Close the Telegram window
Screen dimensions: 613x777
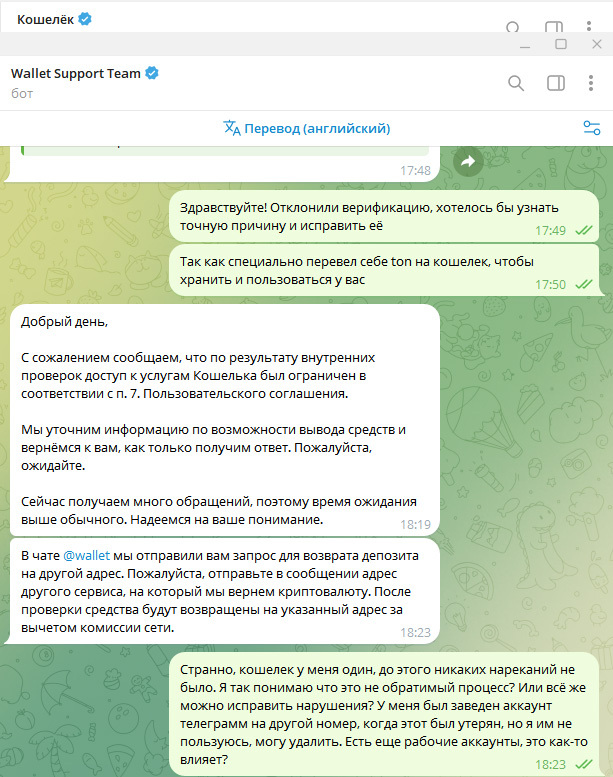tap(597, 44)
